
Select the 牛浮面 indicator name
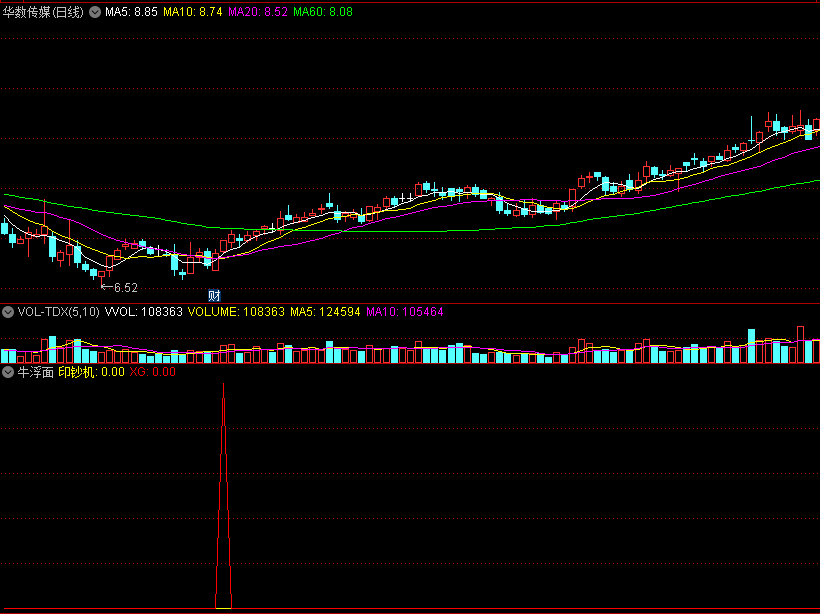[x=36, y=372]
